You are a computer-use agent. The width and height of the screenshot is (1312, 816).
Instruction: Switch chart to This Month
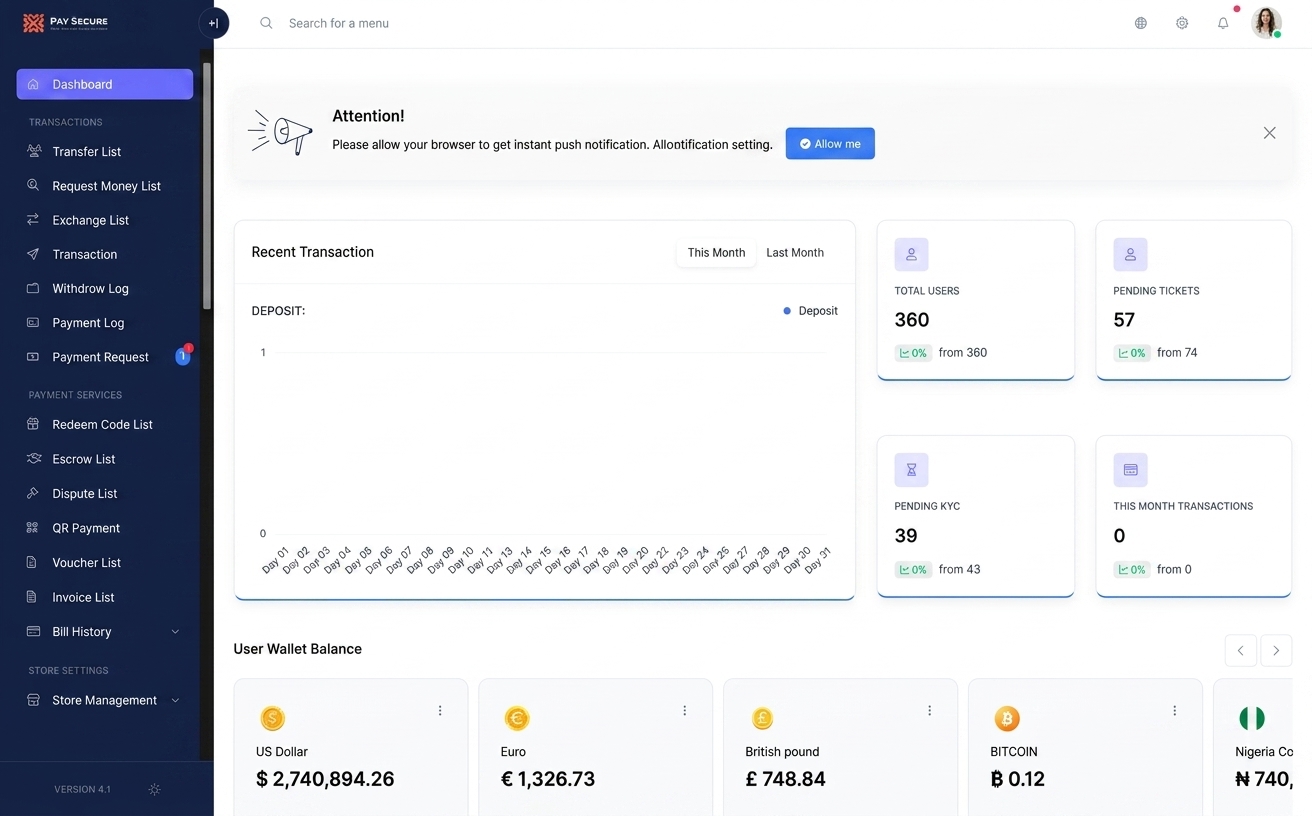tap(716, 252)
